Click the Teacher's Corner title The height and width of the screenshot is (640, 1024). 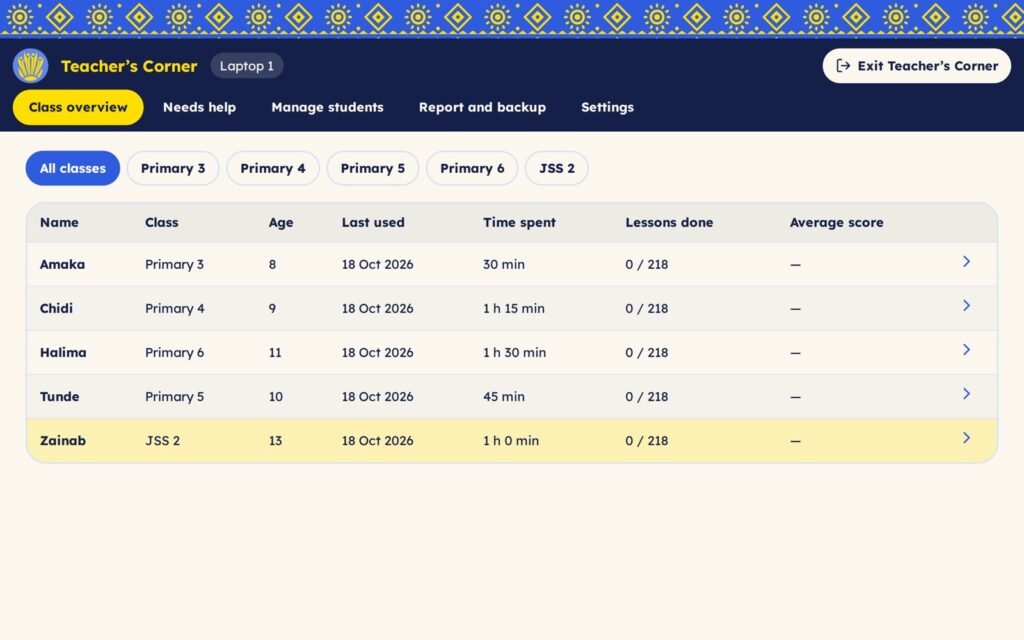coord(129,66)
